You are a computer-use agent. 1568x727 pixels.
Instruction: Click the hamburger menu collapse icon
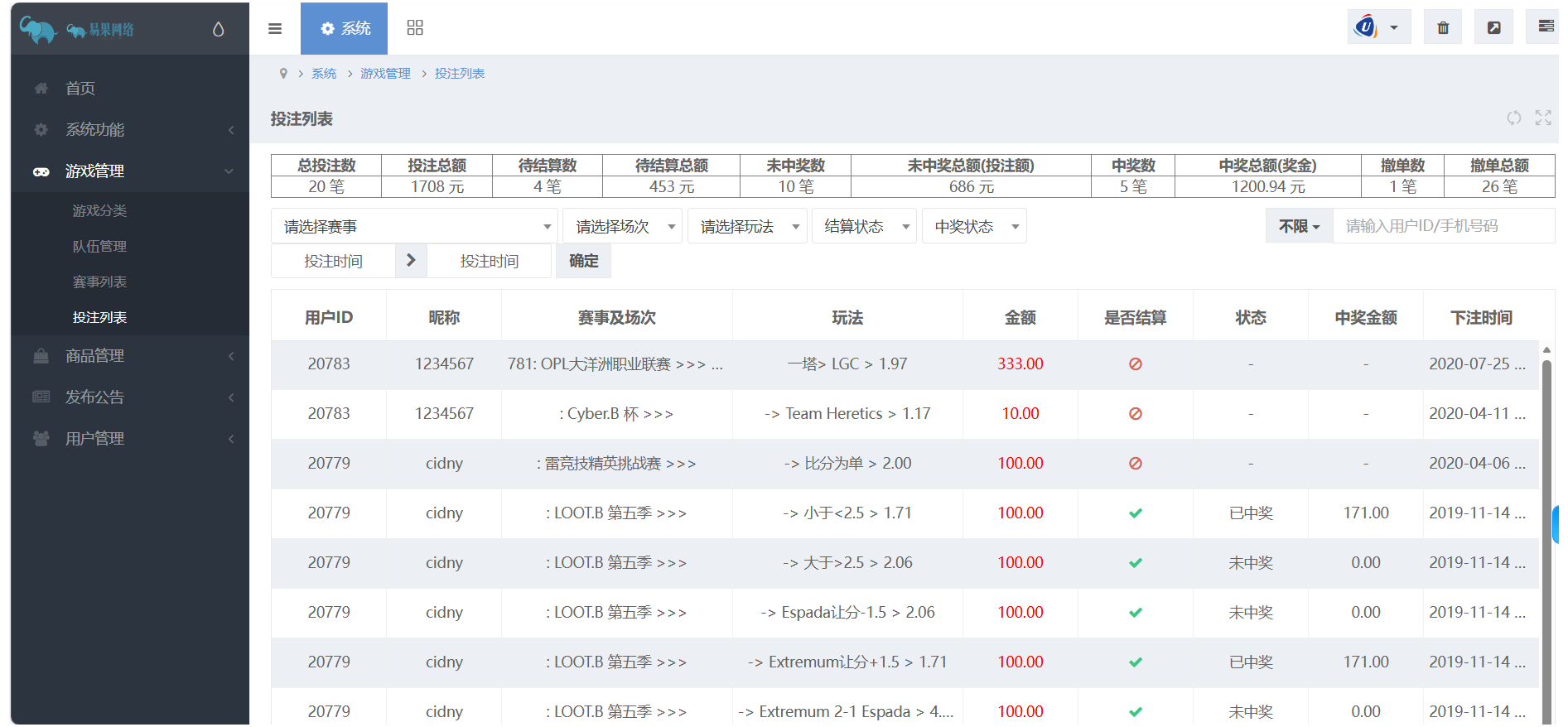[275, 29]
